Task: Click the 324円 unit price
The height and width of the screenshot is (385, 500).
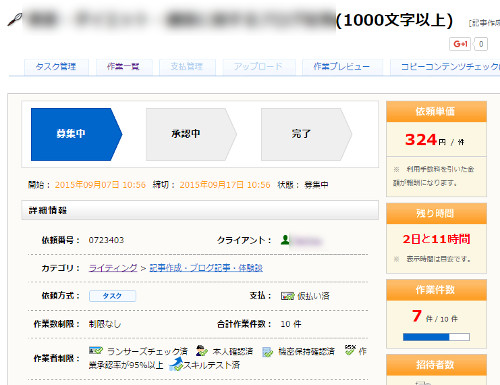Action: [x=434, y=140]
